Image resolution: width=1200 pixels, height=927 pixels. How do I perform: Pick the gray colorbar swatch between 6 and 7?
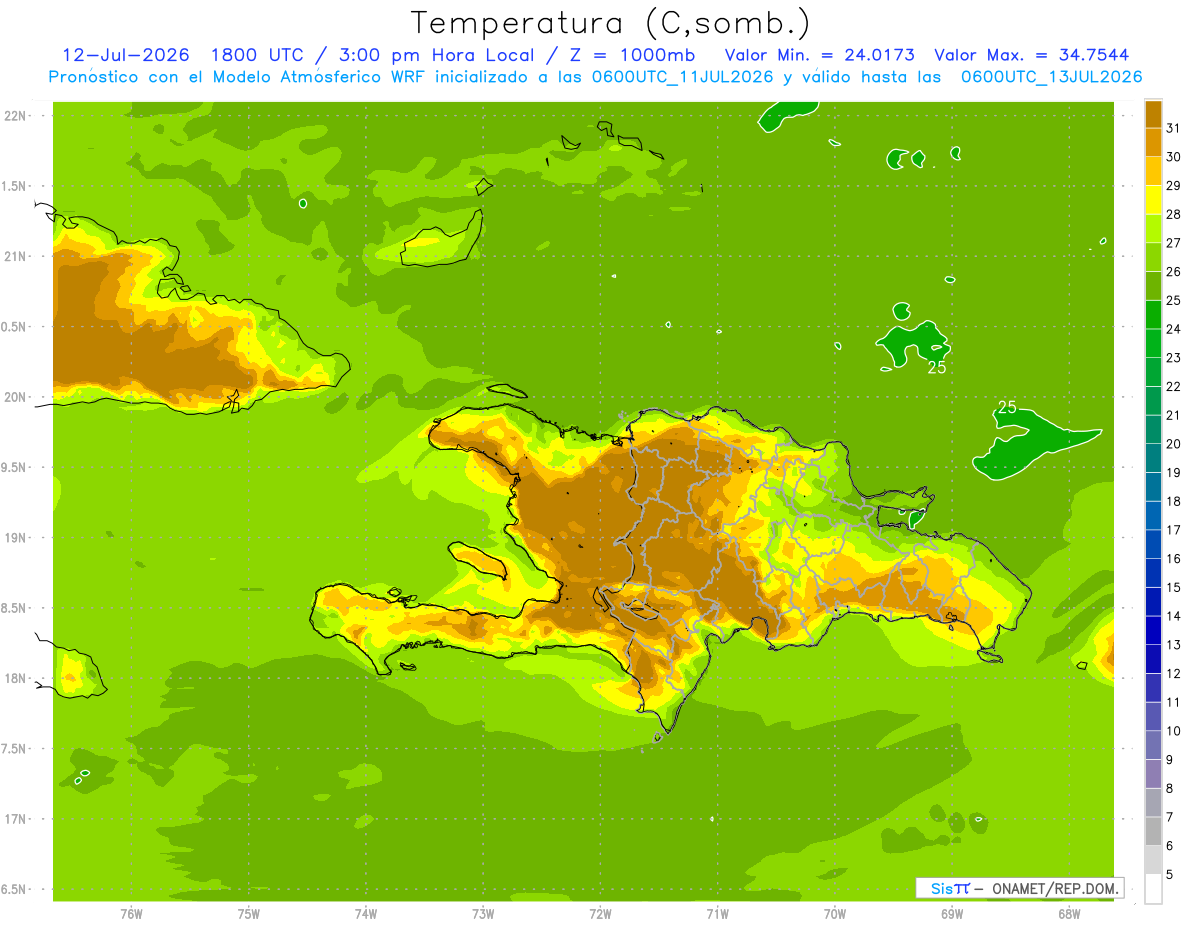tap(1153, 832)
